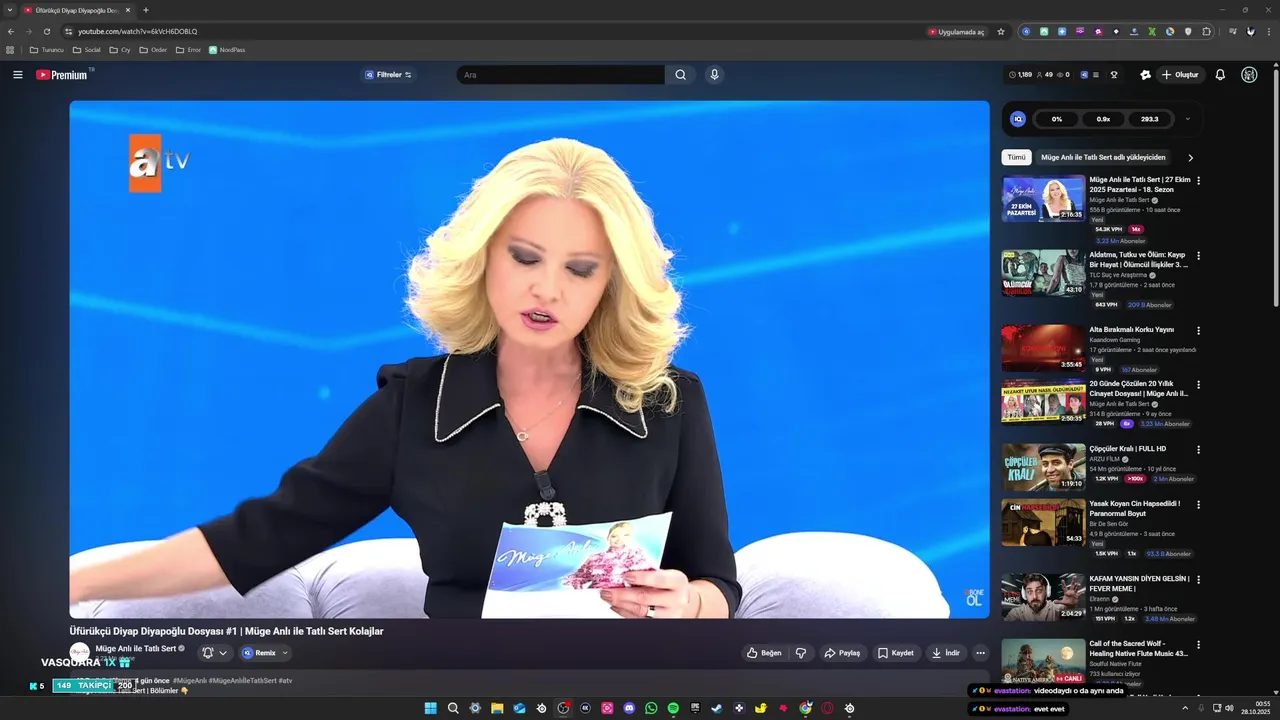Image resolution: width=1280 pixels, height=720 pixels.
Task: Open 'Yasak Koyan Cin Hapsedildi' video
Action: pyautogui.click(x=1135, y=508)
